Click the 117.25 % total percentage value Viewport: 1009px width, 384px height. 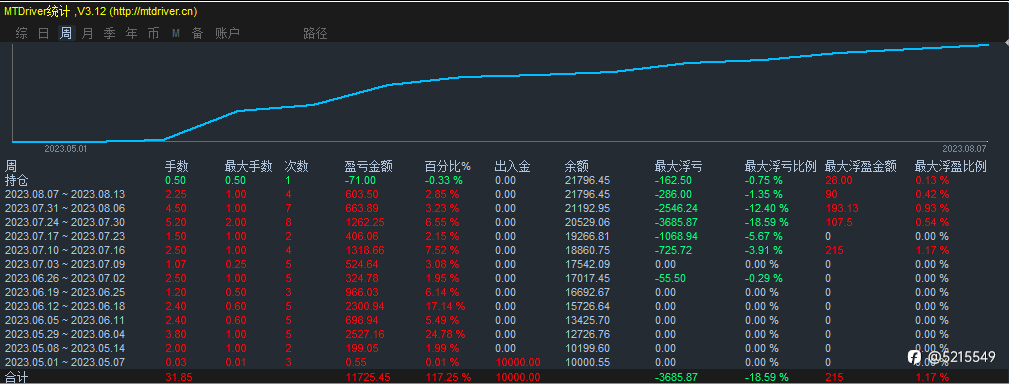coord(447,377)
